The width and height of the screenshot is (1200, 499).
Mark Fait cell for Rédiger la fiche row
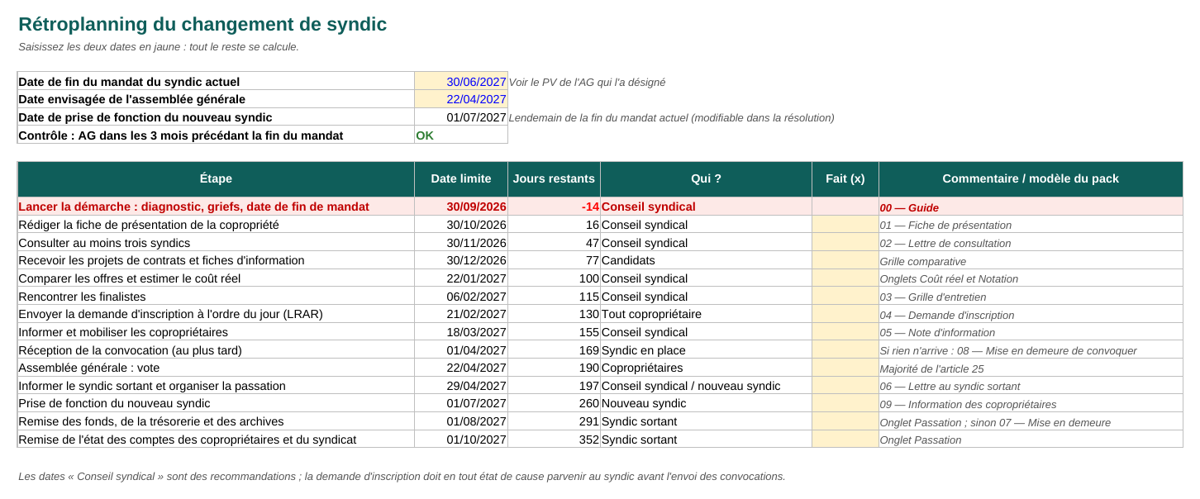pyautogui.click(x=845, y=225)
